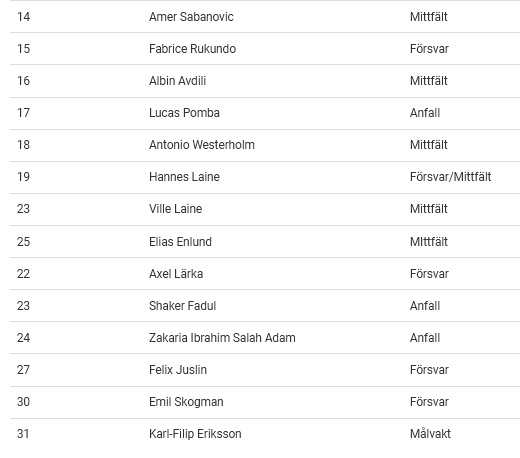
Task: Click jersey number 31
Action: tap(23, 434)
